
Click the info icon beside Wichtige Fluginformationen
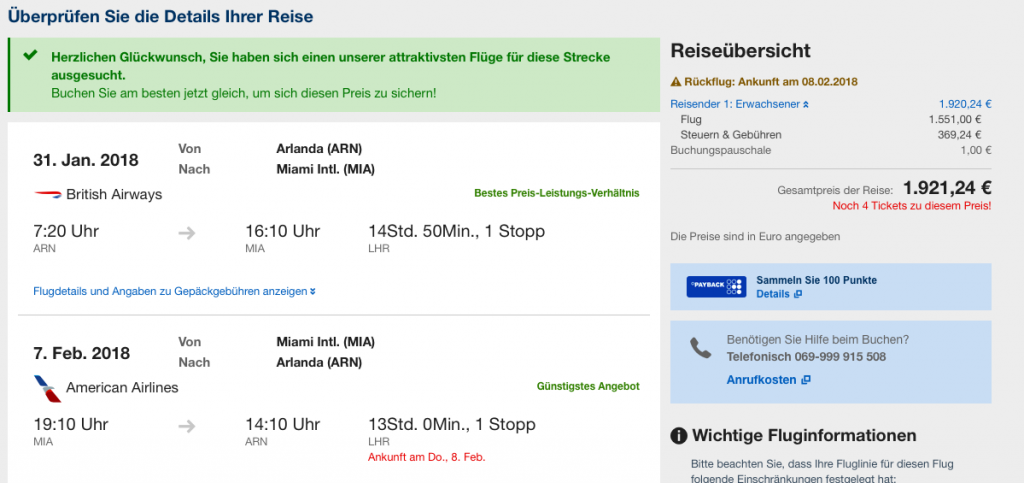pos(679,436)
